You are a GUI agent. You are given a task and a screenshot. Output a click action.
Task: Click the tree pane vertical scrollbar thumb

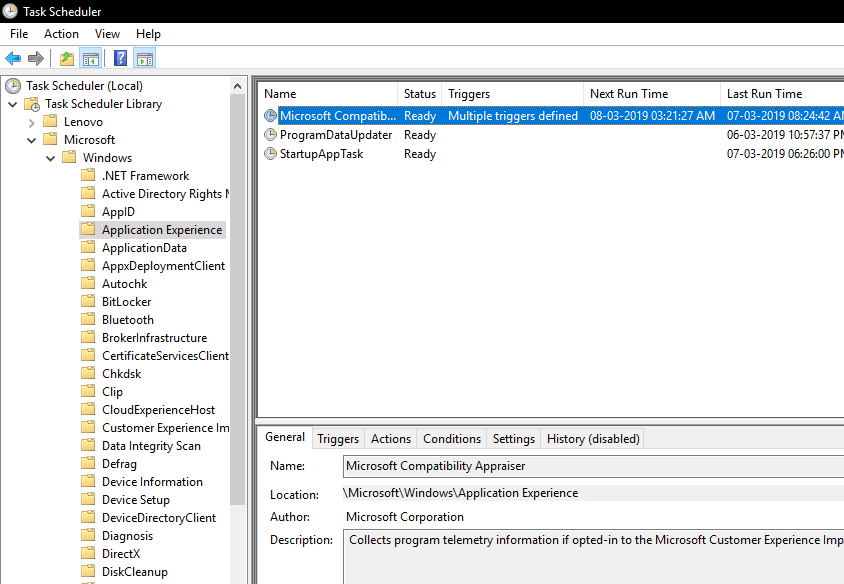(237, 299)
